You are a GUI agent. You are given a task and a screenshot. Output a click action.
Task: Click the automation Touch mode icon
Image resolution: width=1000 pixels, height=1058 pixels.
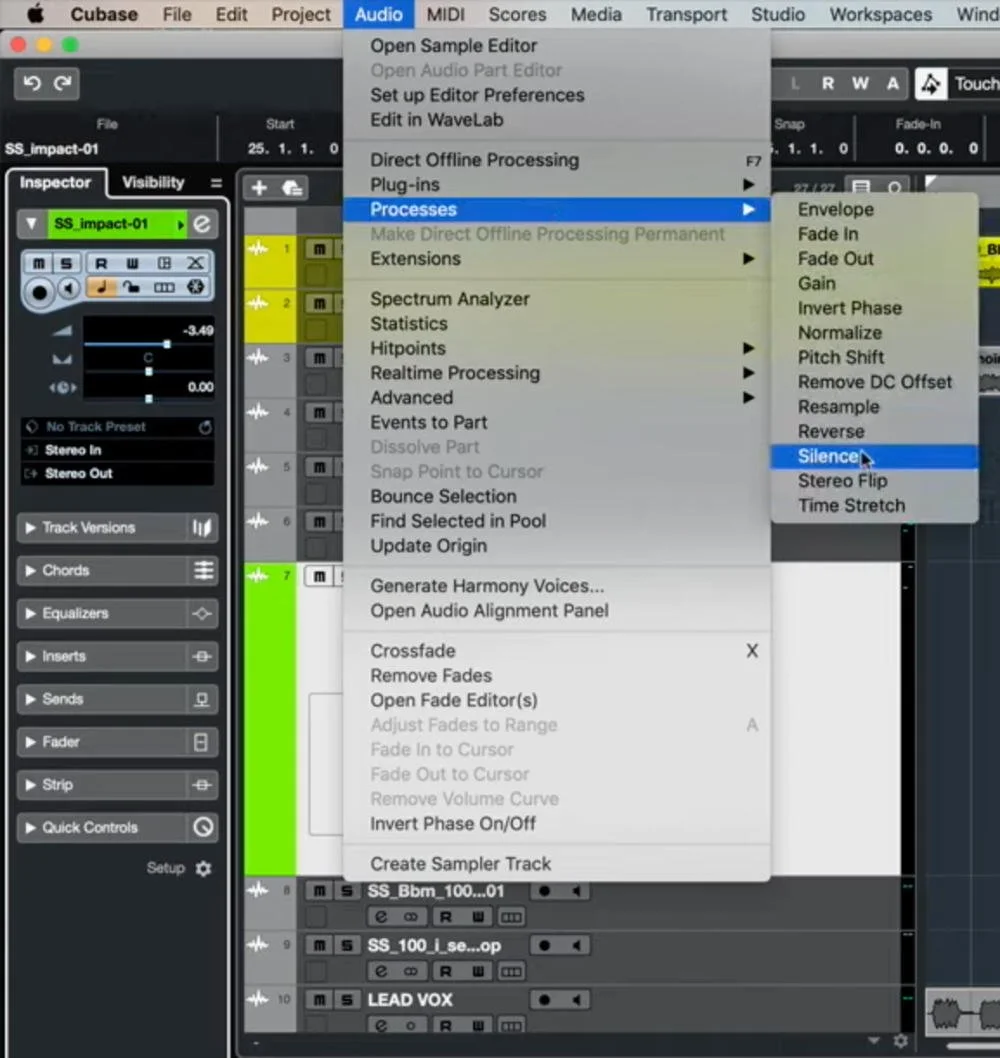(x=931, y=84)
